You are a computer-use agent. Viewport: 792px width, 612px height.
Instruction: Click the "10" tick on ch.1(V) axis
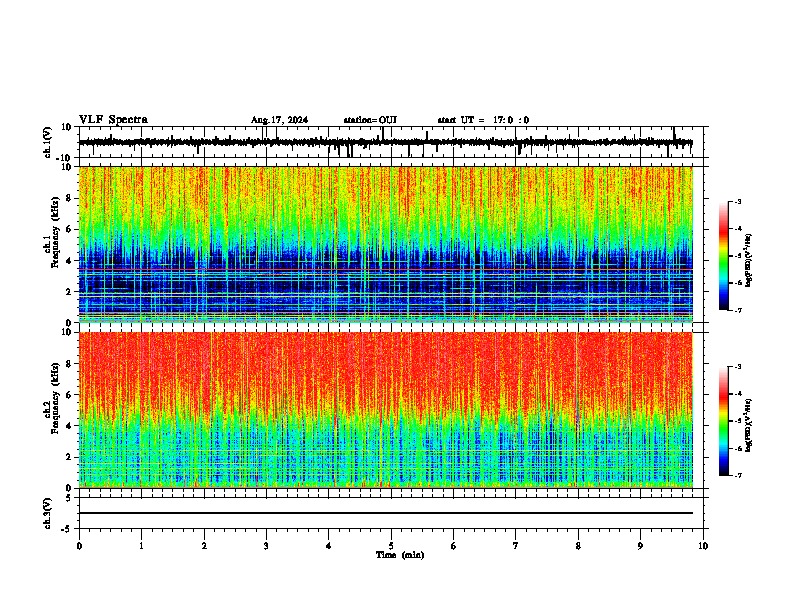pyautogui.click(x=67, y=127)
